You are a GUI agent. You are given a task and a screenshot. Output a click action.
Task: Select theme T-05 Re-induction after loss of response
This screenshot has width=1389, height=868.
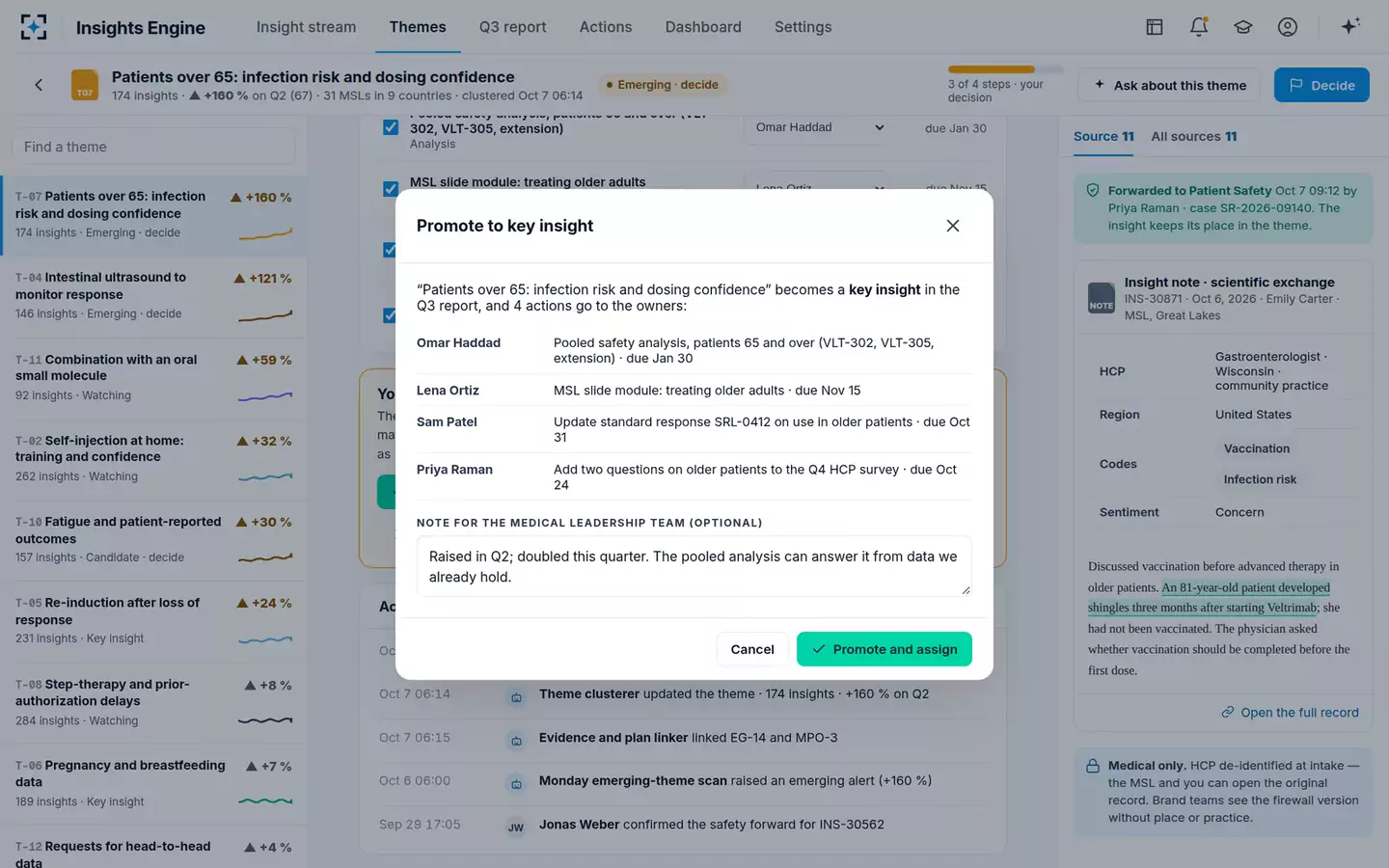[154, 621]
